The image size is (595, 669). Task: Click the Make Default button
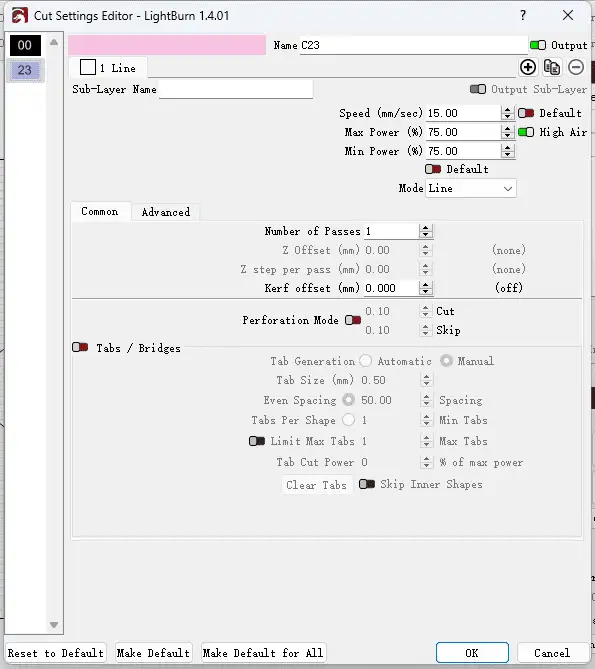[x=154, y=653]
